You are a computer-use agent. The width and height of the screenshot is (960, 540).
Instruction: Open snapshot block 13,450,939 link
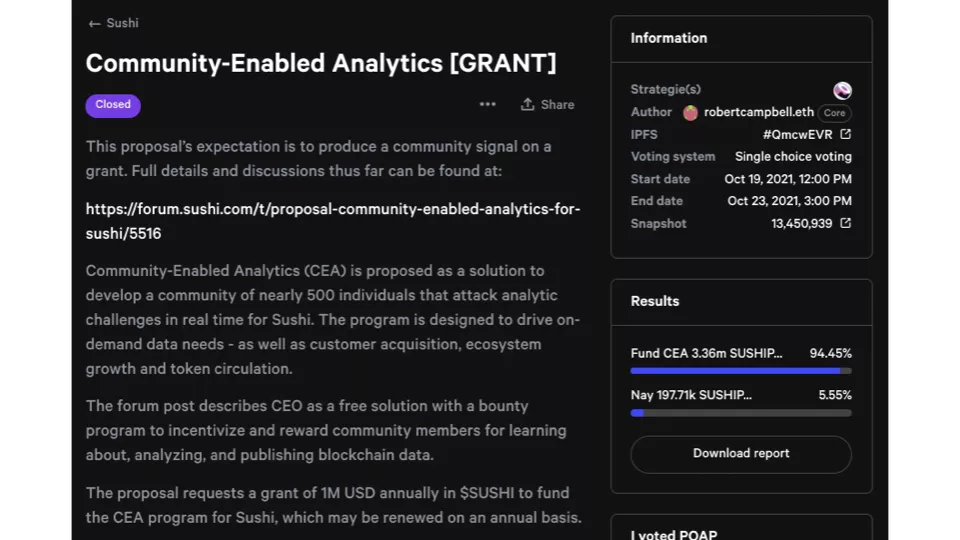(x=801, y=223)
